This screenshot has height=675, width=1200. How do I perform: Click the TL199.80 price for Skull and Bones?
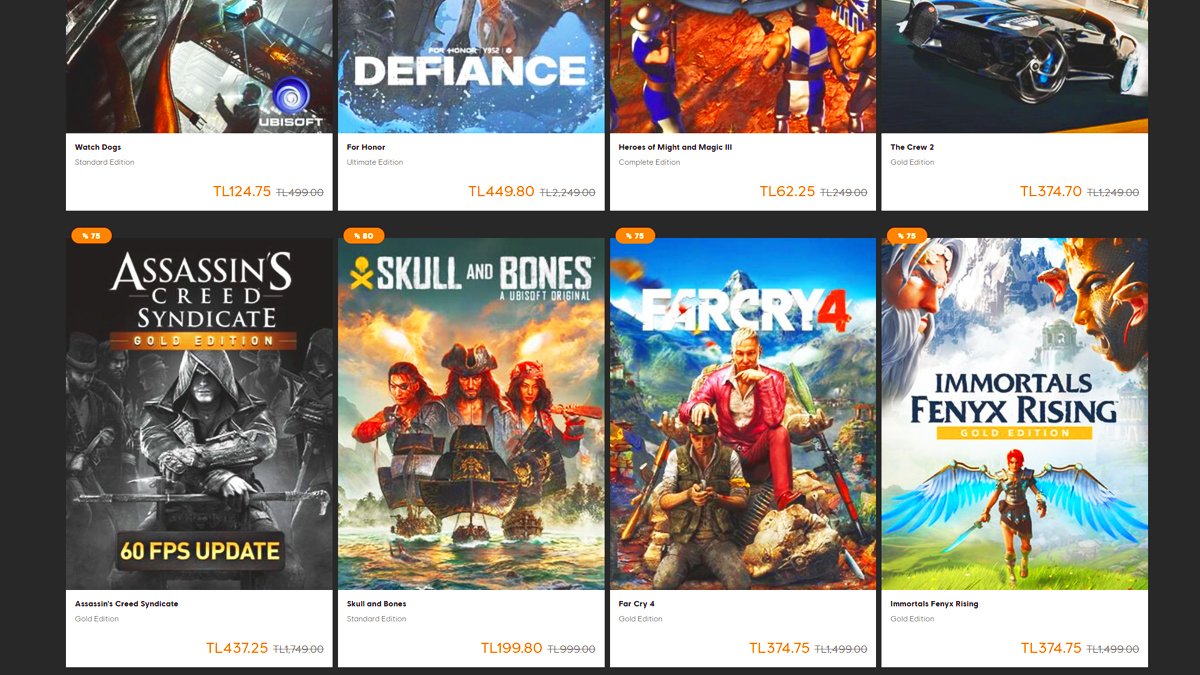coord(511,648)
